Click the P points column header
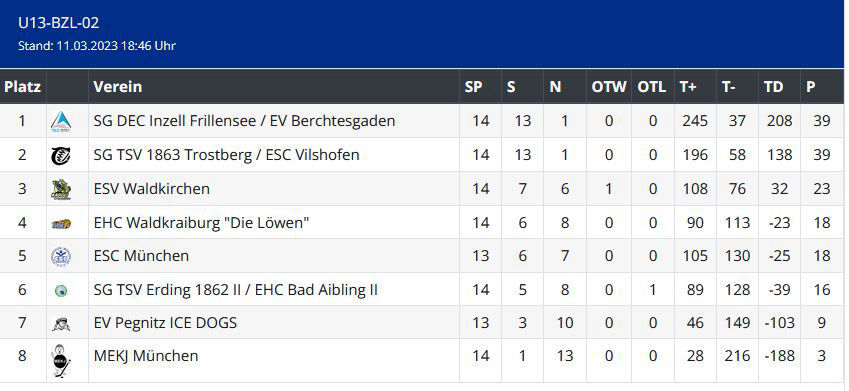This screenshot has width=849, height=391. coord(811,87)
